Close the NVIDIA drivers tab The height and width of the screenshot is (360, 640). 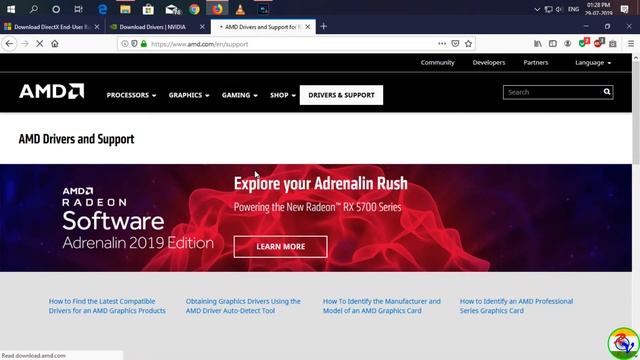coord(202,27)
